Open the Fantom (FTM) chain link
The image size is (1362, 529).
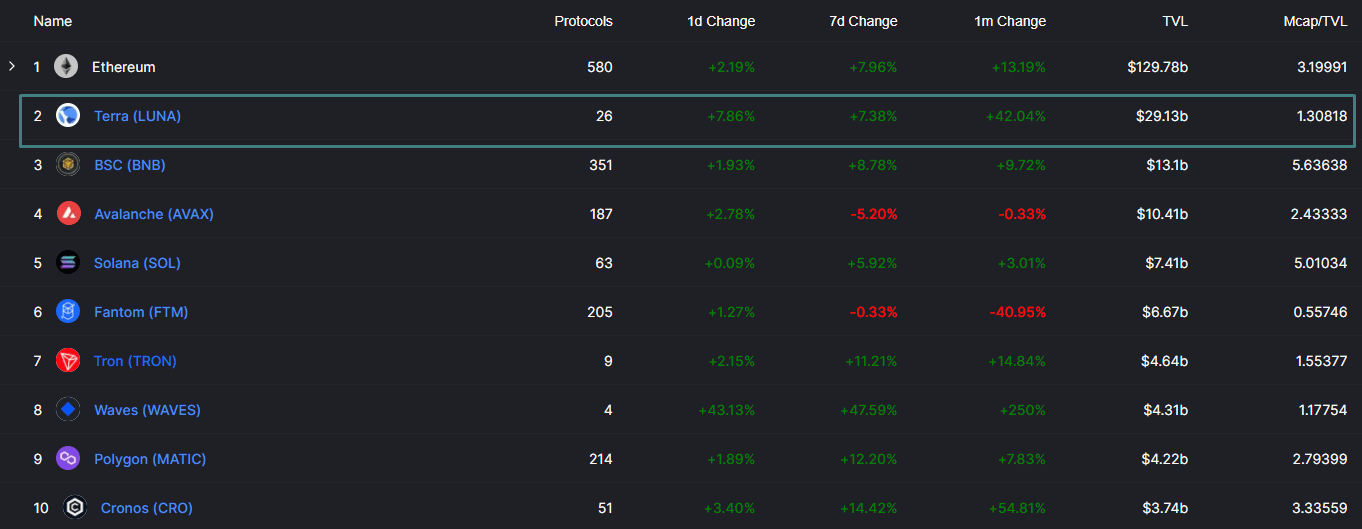141,312
